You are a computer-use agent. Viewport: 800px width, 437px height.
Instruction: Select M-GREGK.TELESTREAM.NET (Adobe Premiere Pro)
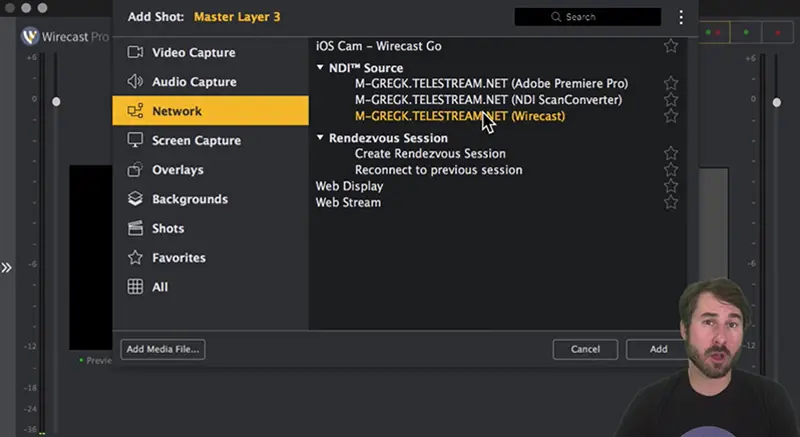pyautogui.click(x=491, y=83)
